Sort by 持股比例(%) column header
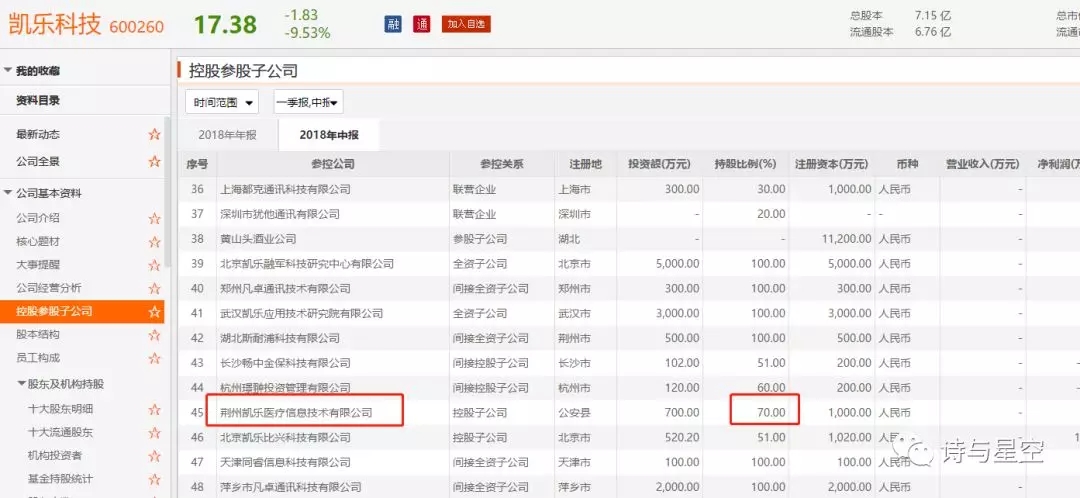1080x498 pixels. [746, 165]
